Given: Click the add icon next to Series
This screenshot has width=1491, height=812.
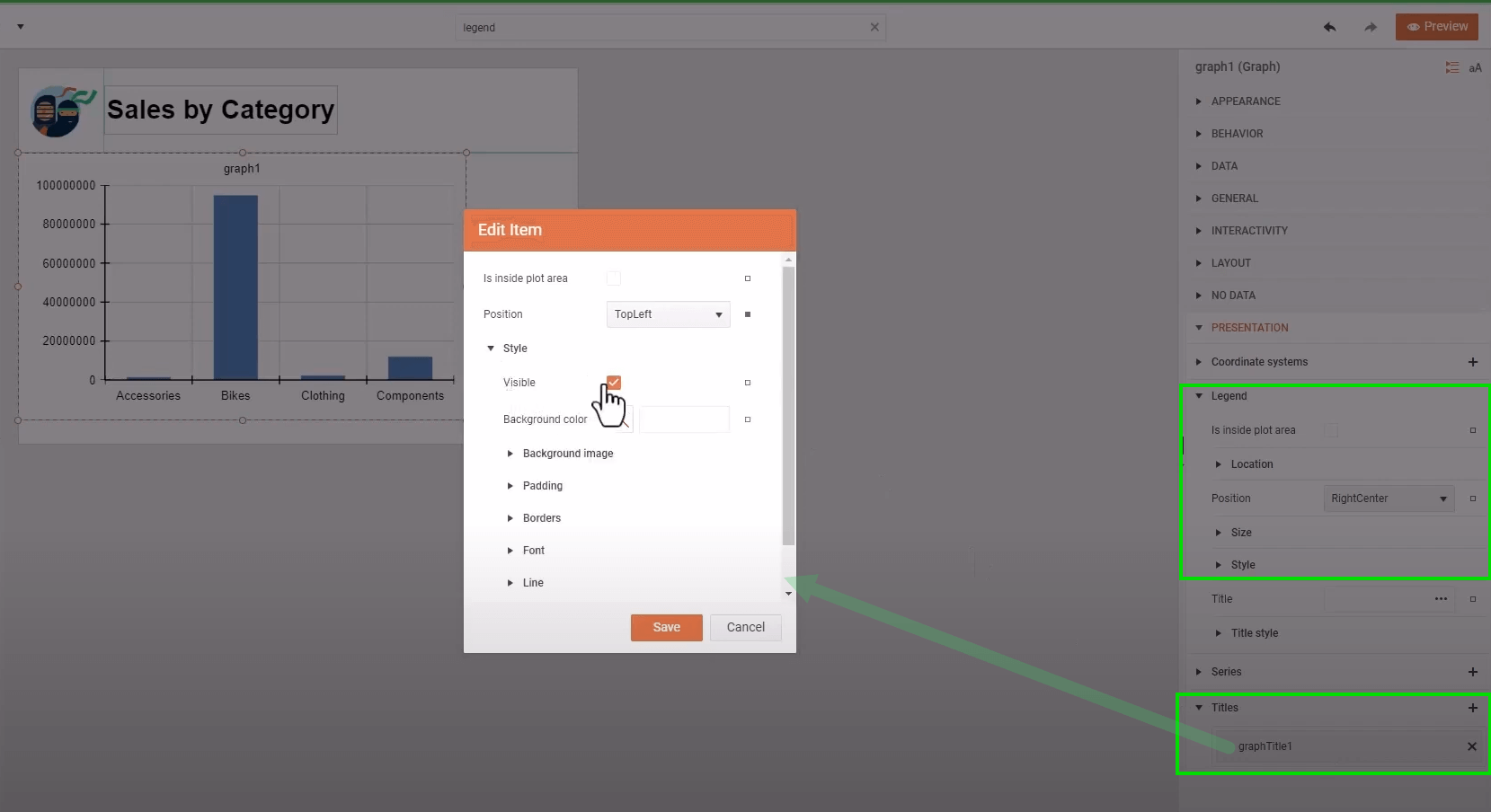Looking at the screenshot, I should [x=1473, y=672].
